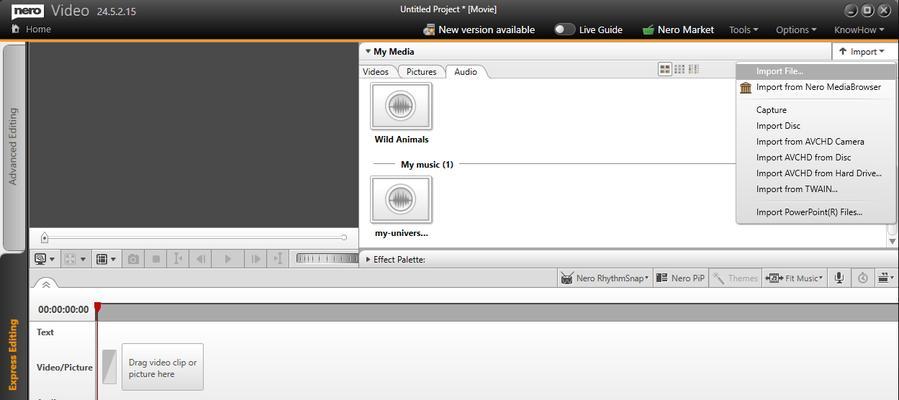Switch to the Pictures tab
This screenshot has width=899, height=400.
(x=421, y=72)
